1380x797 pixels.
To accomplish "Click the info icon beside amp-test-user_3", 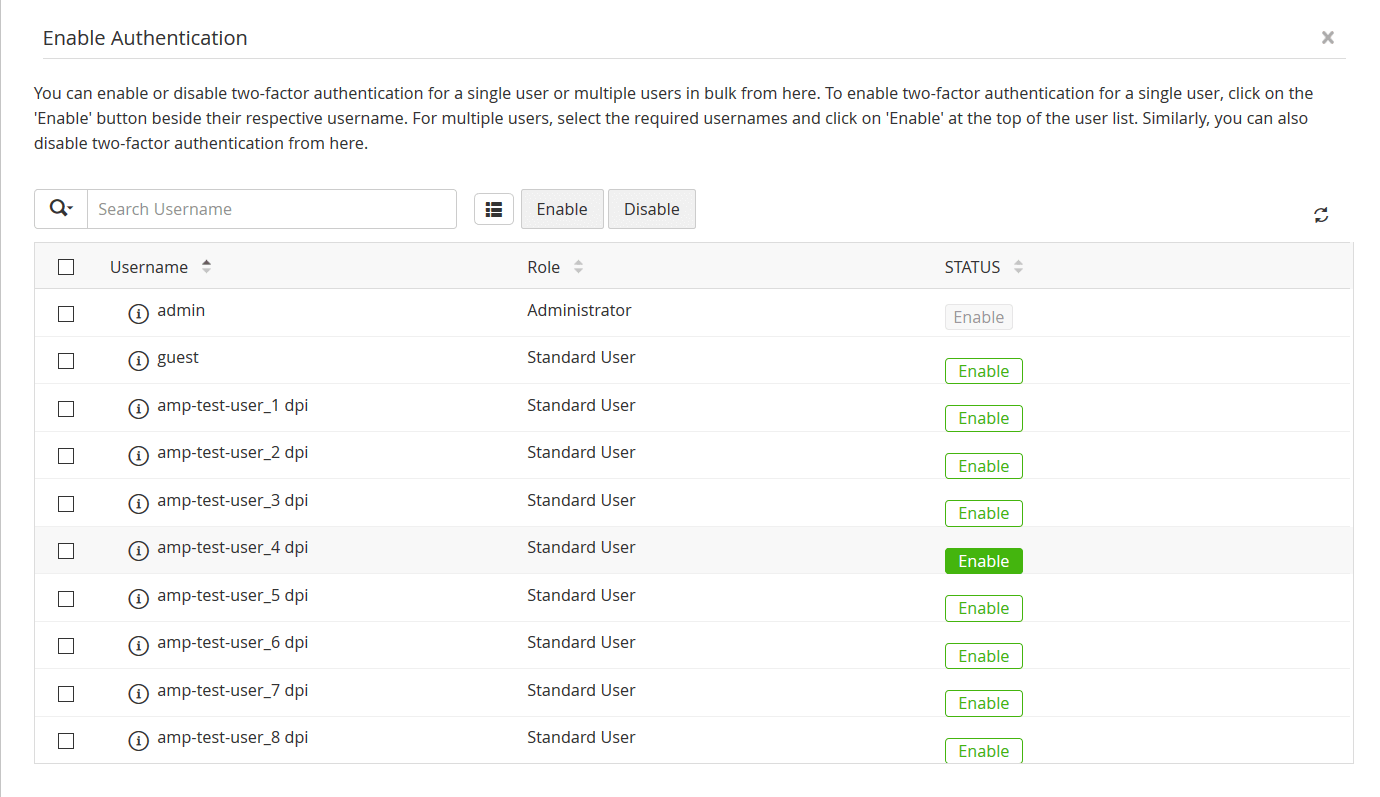I will click(139, 503).
